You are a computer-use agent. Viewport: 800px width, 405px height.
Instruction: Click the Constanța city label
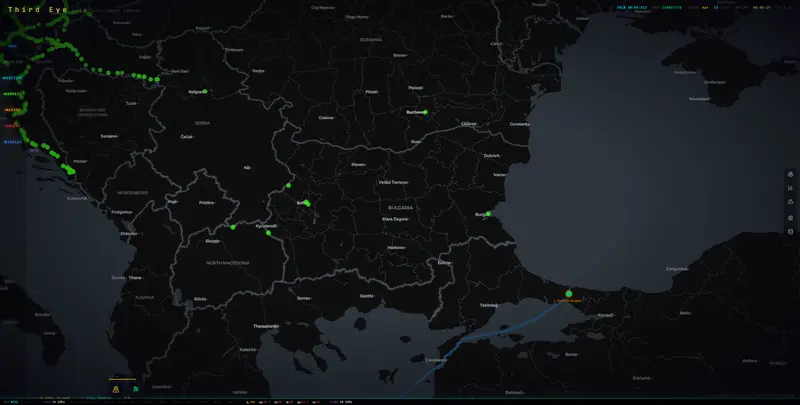tap(519, 124)
